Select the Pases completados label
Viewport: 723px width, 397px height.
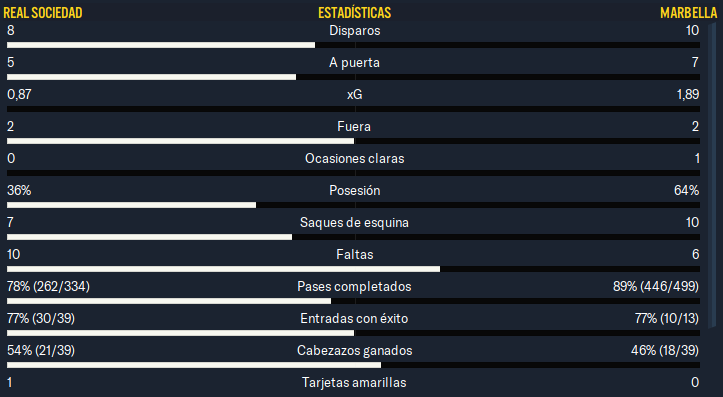[354, 287]
